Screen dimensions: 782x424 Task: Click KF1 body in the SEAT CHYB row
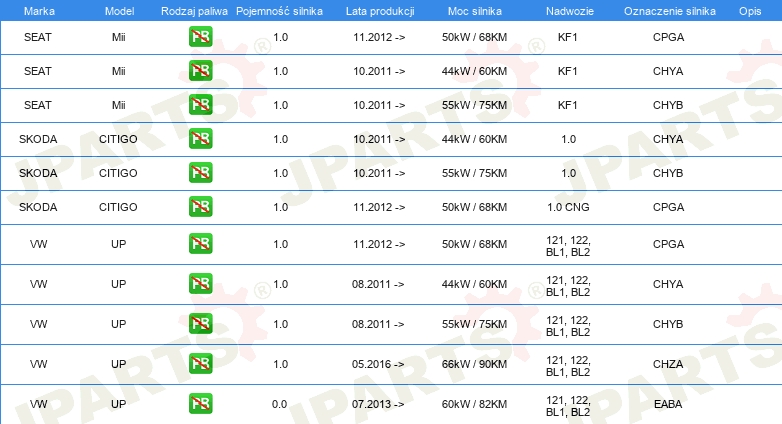click(x=568, y=105)
